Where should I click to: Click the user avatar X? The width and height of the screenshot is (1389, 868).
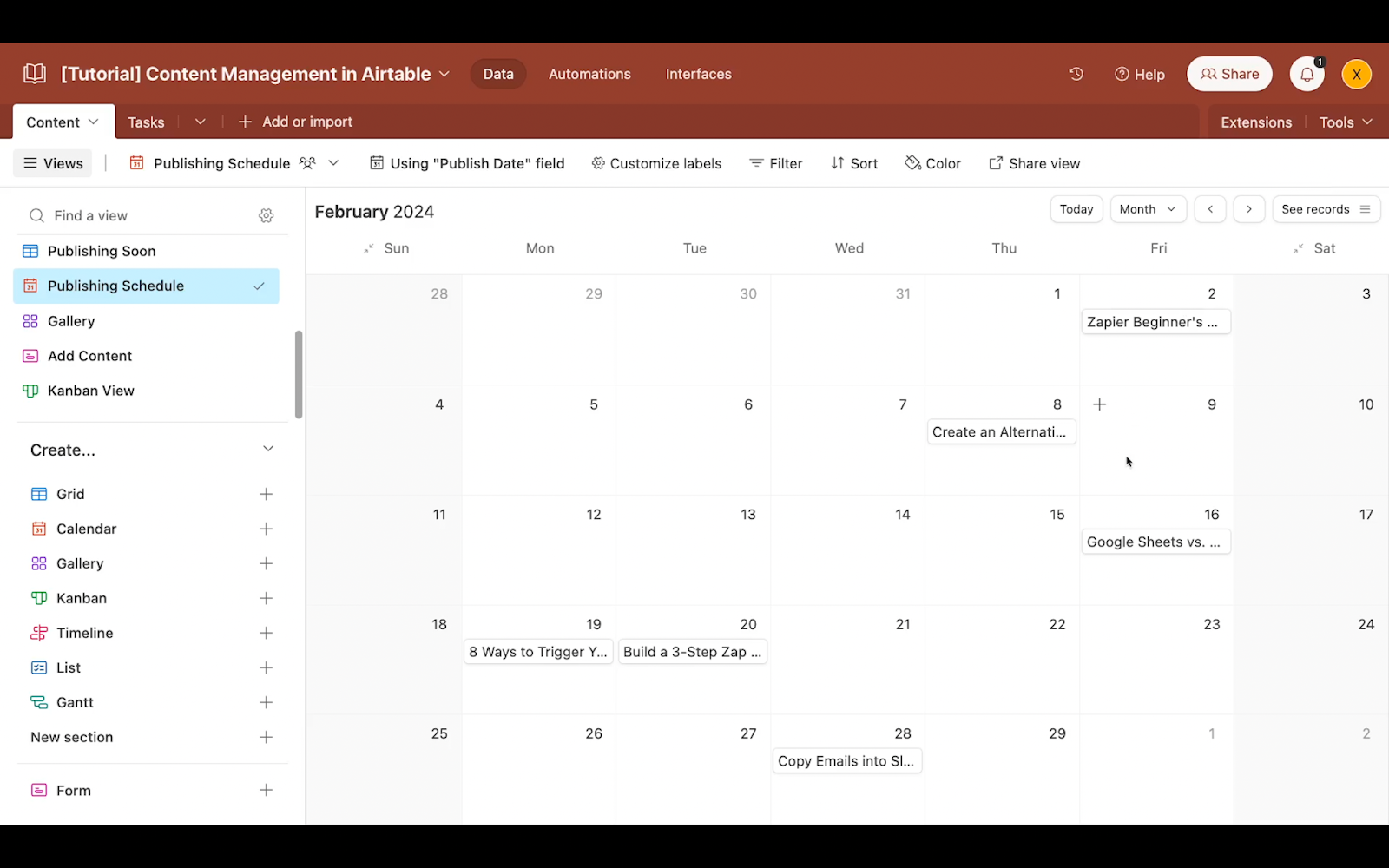(1356, 75)
